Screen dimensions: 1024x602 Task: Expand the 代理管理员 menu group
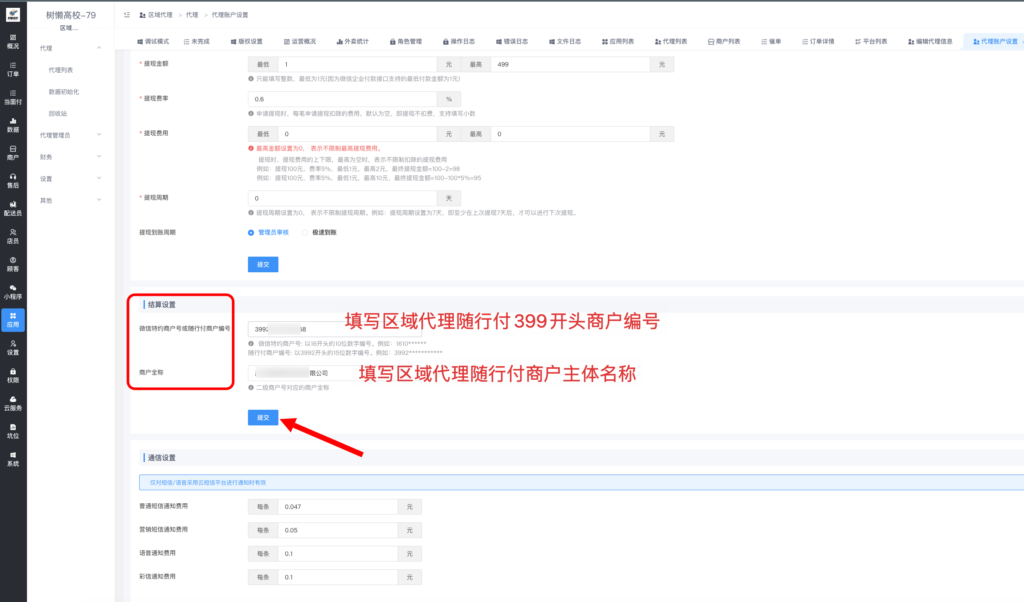tap(55, 135)
